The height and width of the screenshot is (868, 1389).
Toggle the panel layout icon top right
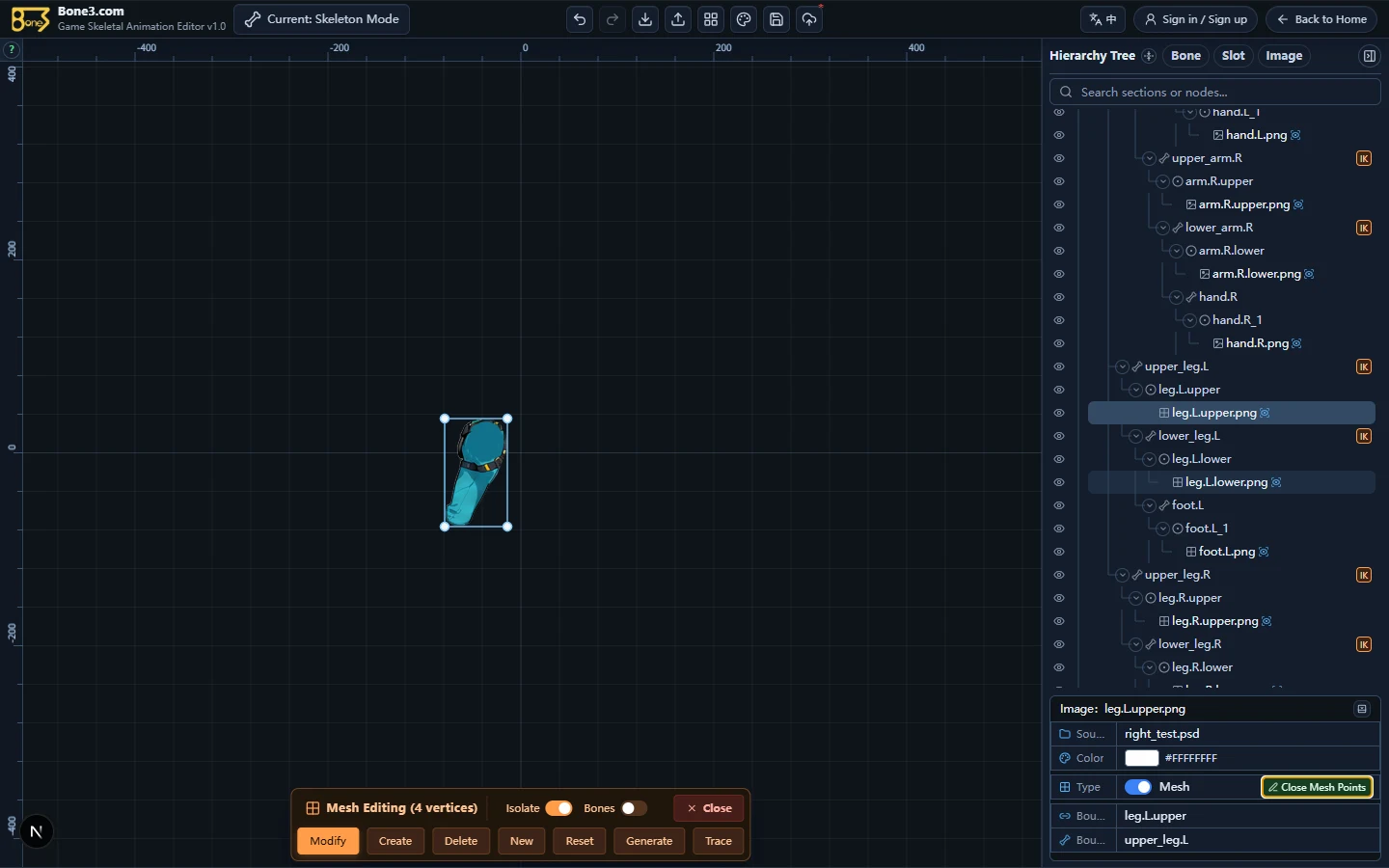coord(1369,56)
